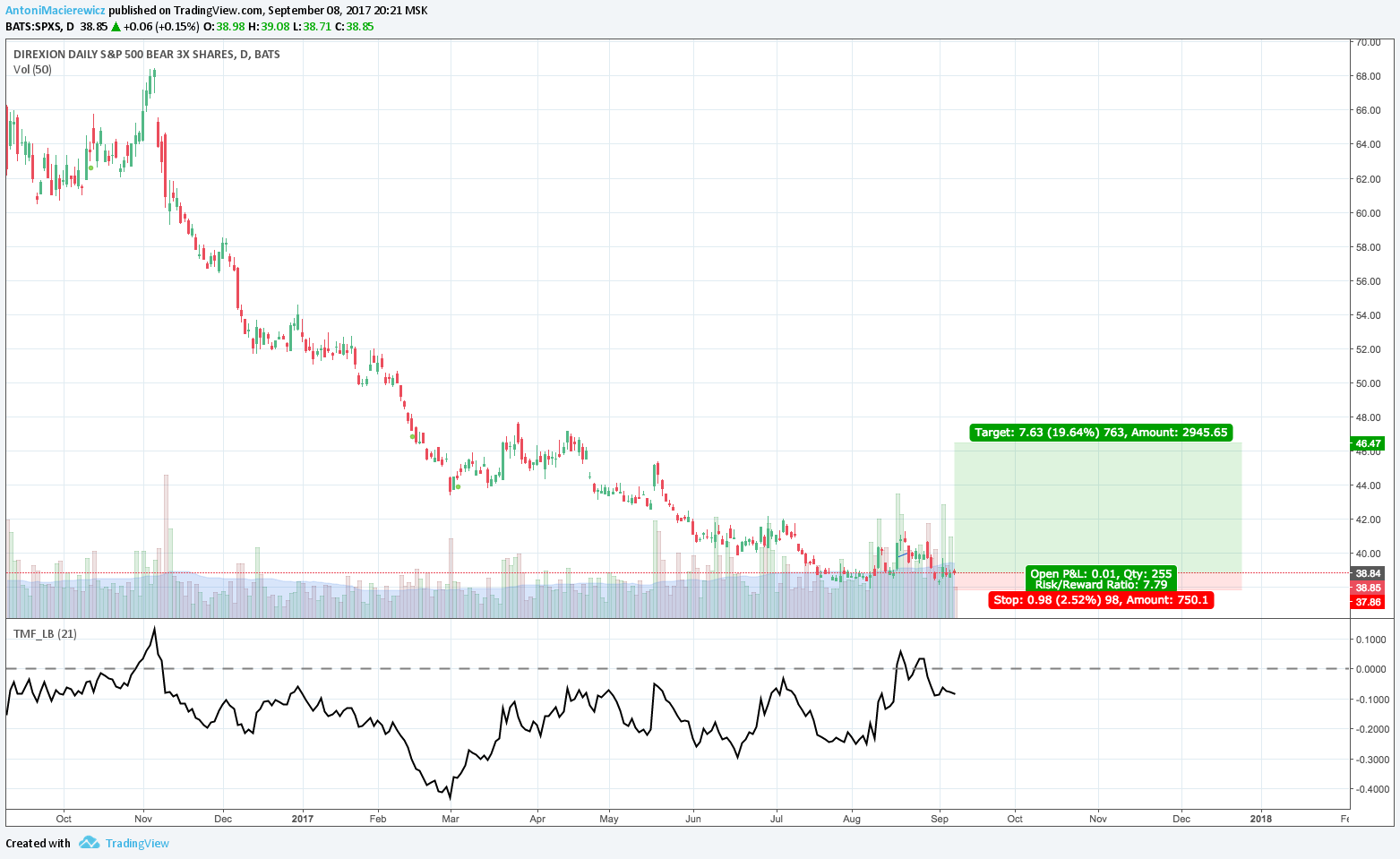1400x859 pixels.
Task: Click the green Target: 7.63 (19.64%) label
Action: [1101, 433]
